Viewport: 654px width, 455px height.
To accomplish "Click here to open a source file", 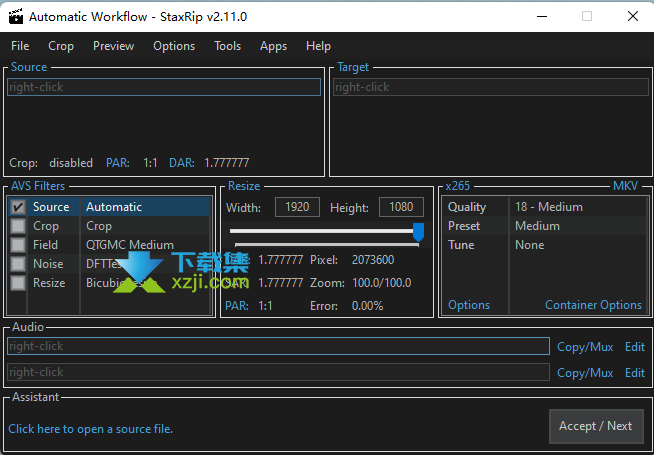I will click(91, 429).
